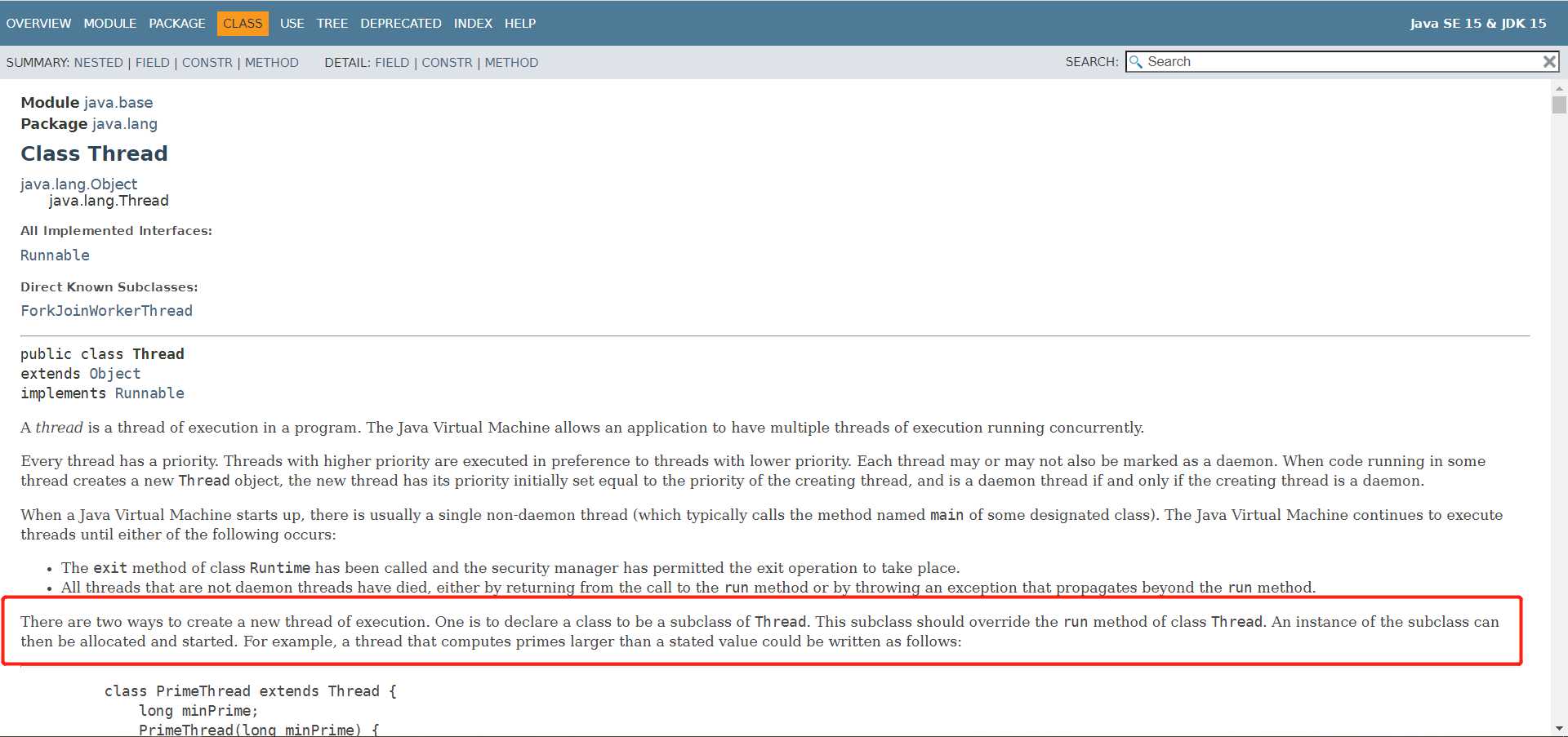Open the PACKAGE navigation item
The image size is (1568, 737).
tap(177, 24)
